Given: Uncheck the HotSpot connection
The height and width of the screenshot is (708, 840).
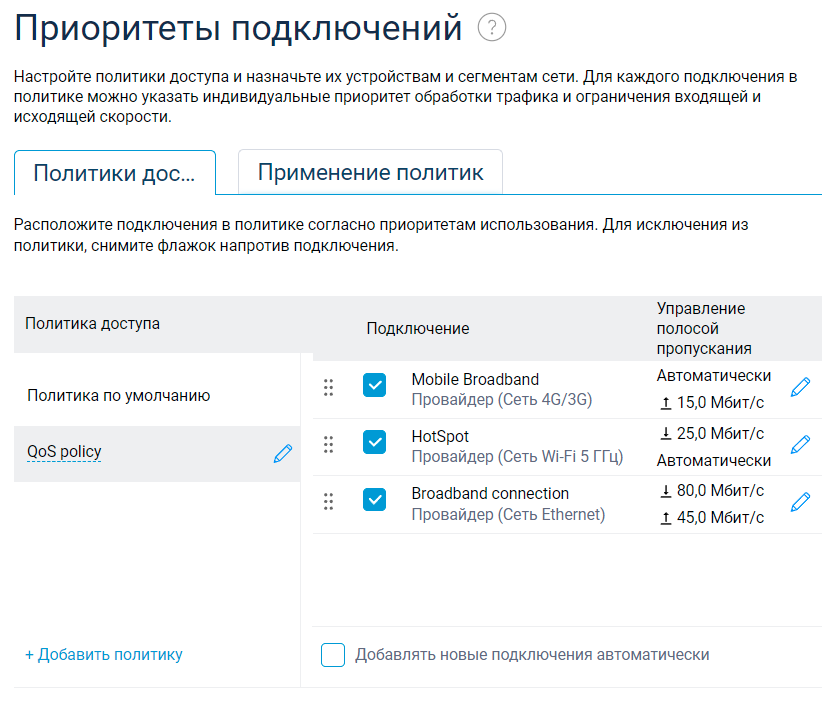Looking at the screenshot, I should coord(374,443).
